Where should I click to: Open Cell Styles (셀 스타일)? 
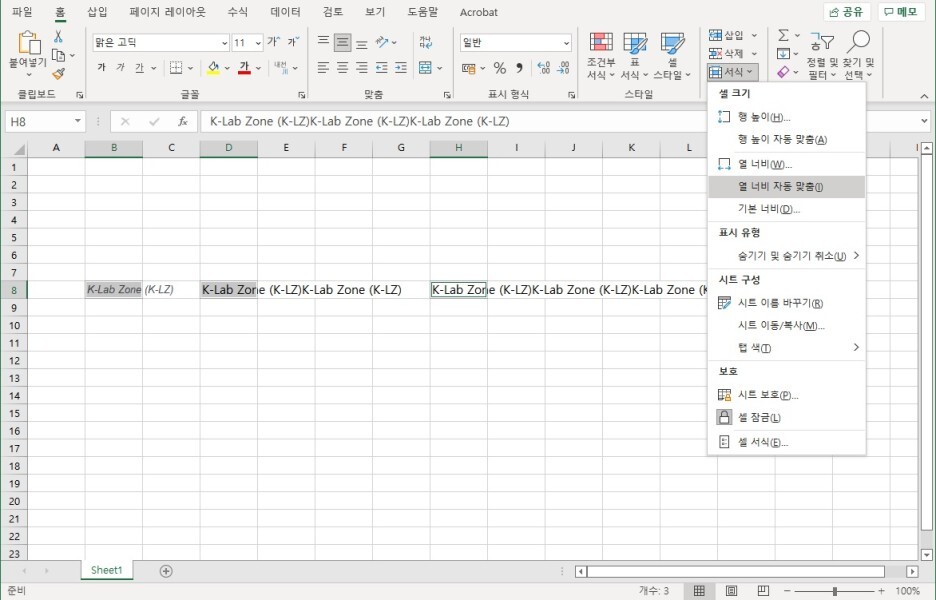tap(672, 56)
